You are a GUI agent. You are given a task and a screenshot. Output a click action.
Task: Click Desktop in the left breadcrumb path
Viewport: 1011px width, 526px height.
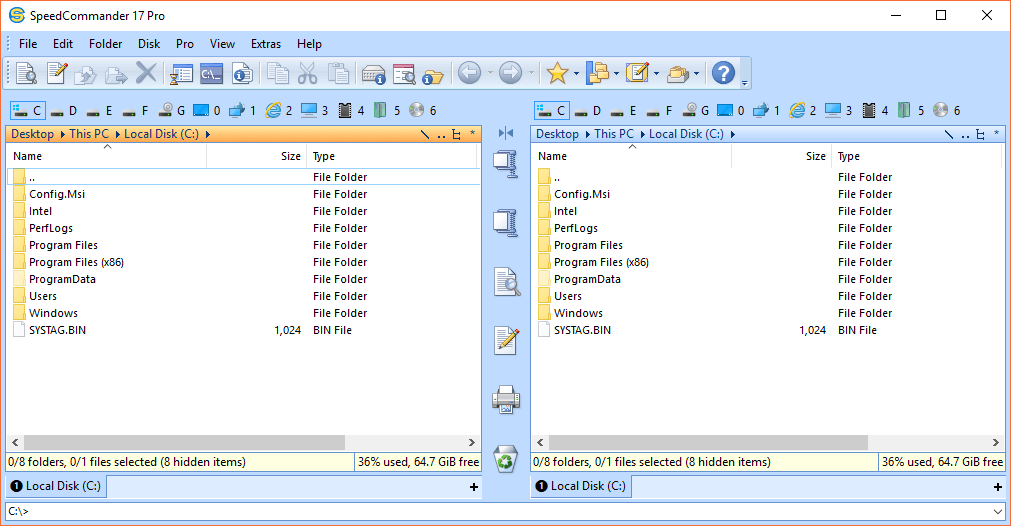(32, 134)
